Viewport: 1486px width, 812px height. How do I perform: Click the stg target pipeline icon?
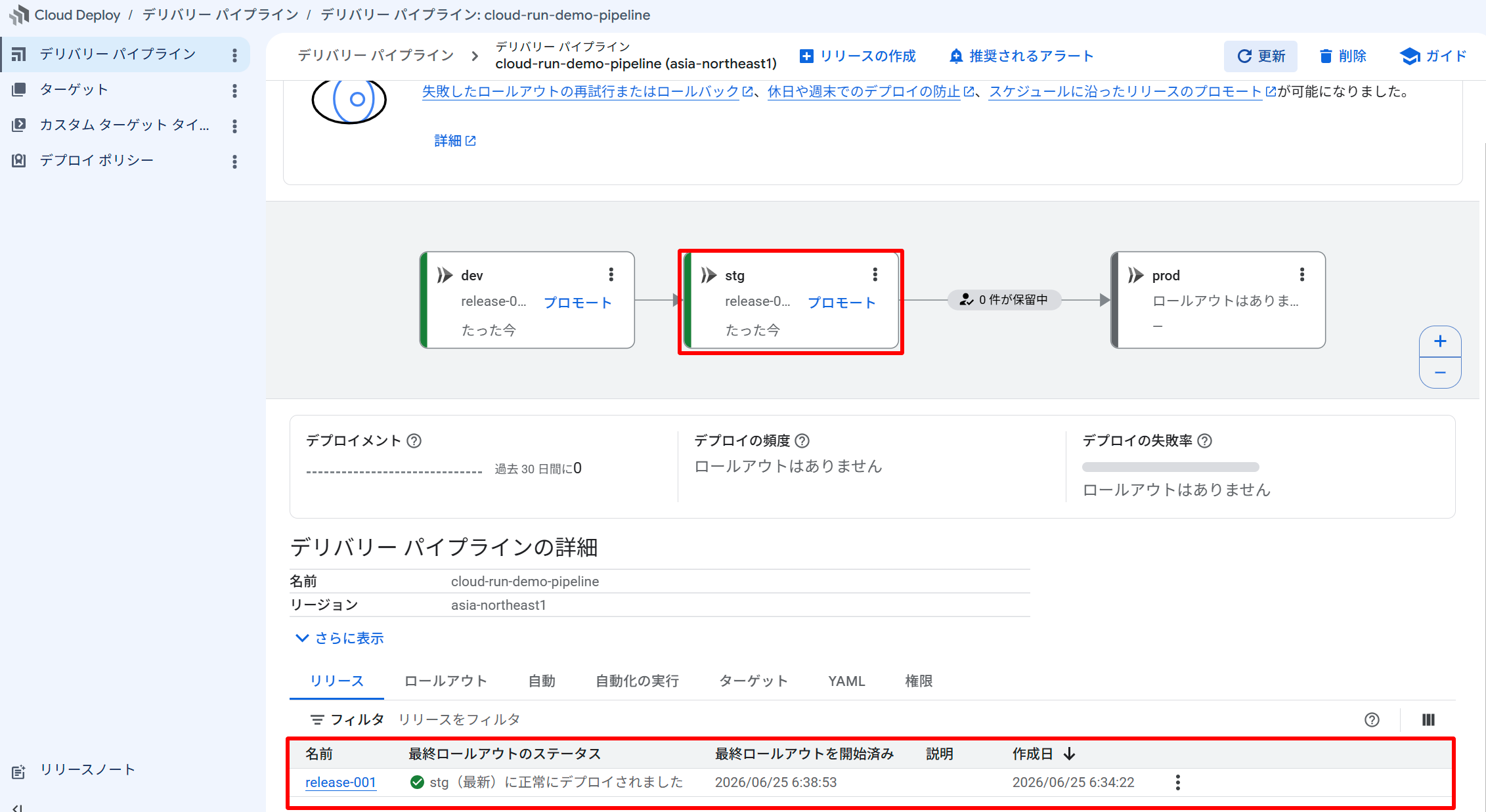(x=709, y=275)
